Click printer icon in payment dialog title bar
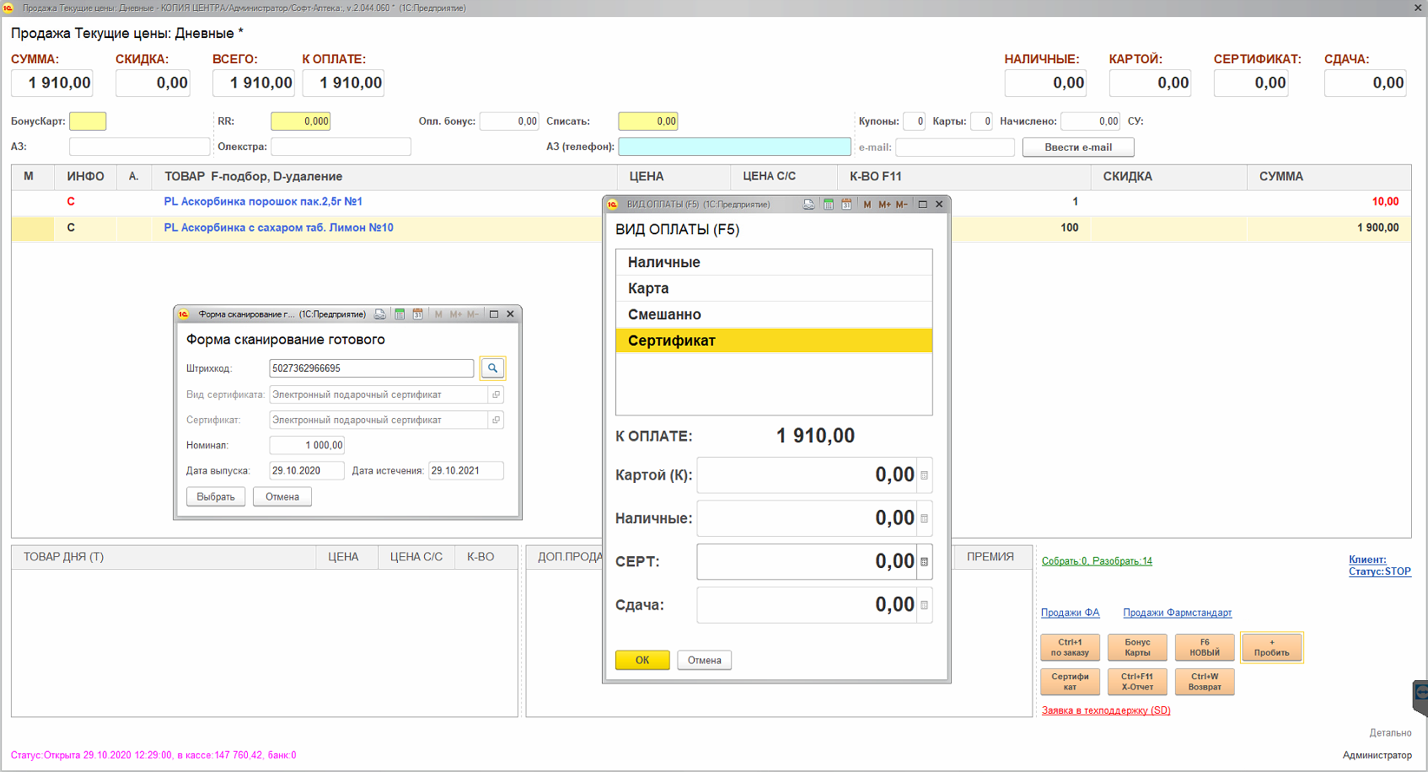The width and height of the screenshot is (1428, 772). tap(809, 204)
